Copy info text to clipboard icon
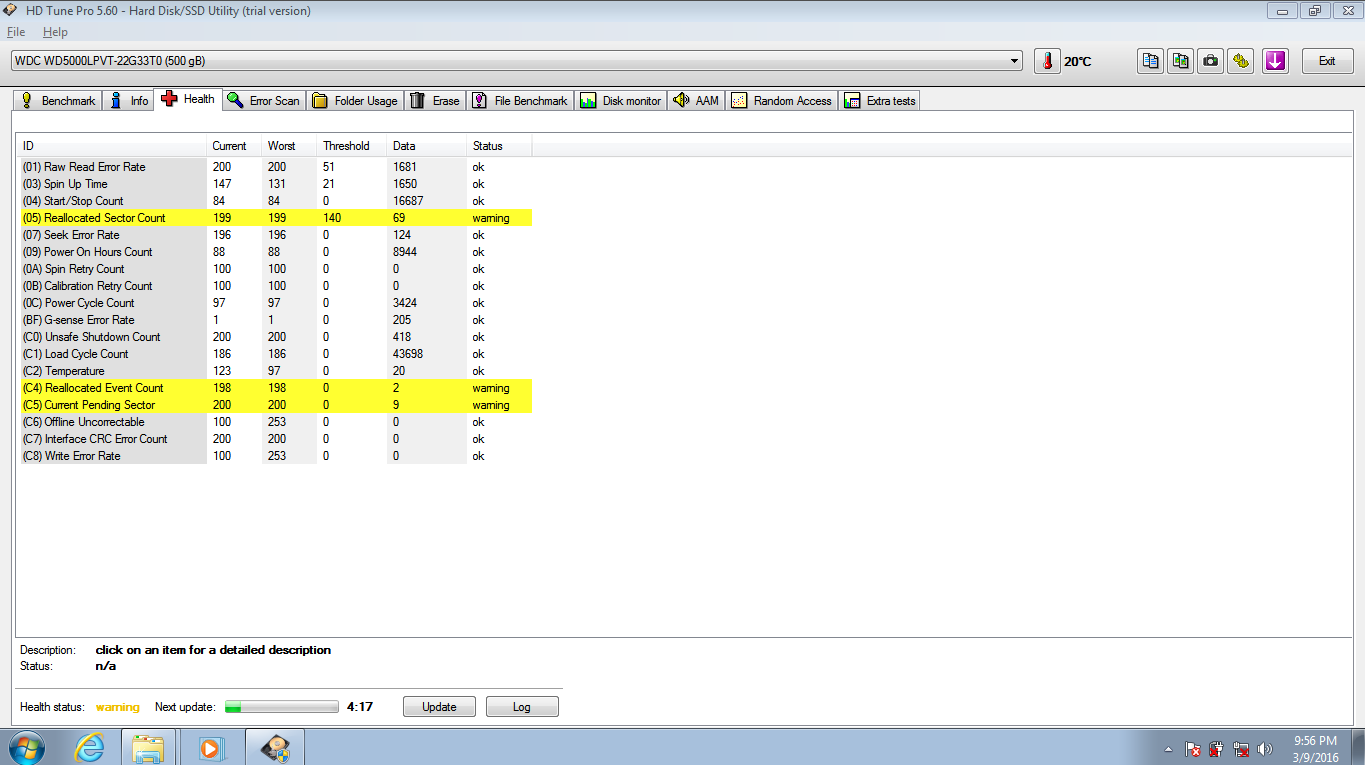Screen dimensions: 1365x765 [x=1151, y=61]
